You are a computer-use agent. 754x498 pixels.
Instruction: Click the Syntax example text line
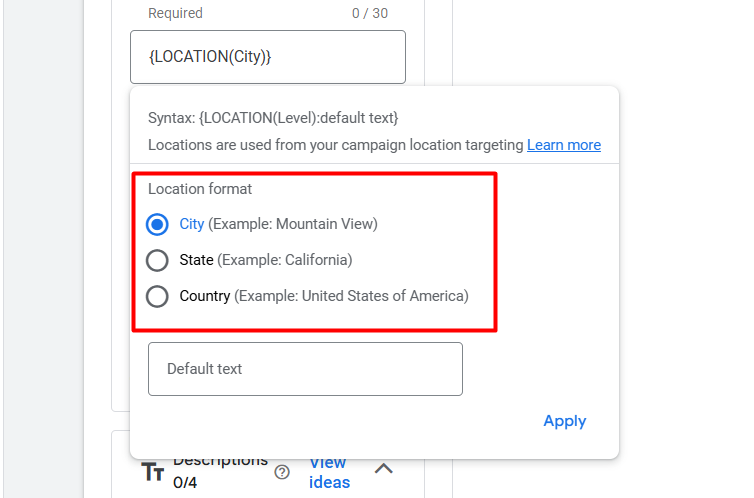273,117
